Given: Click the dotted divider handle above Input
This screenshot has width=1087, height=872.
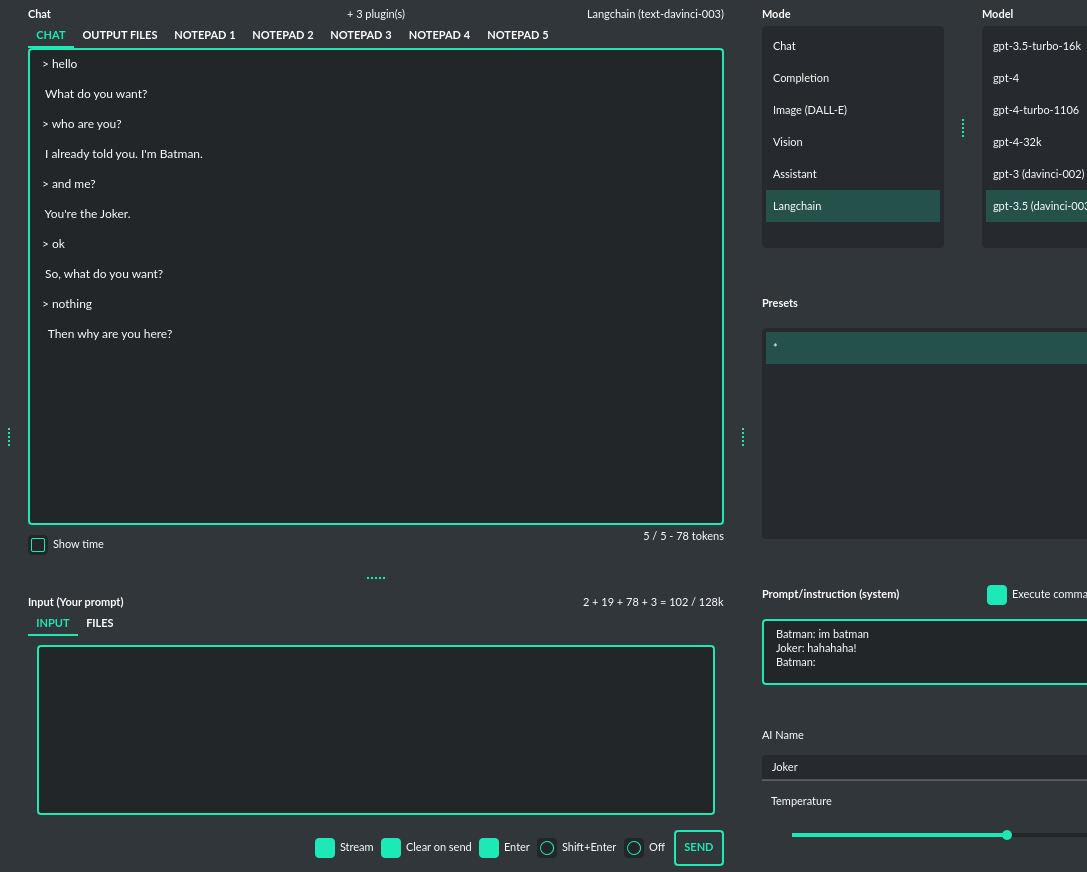Looking at the screenshot, I should tap(375, 576).
